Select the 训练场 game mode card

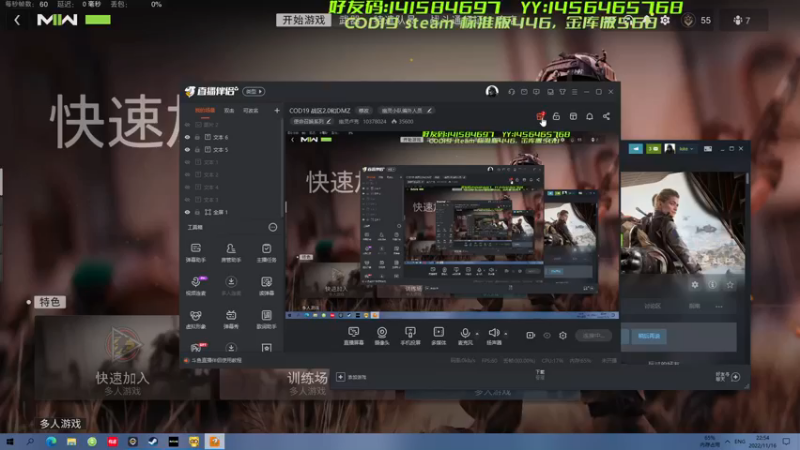307,383
